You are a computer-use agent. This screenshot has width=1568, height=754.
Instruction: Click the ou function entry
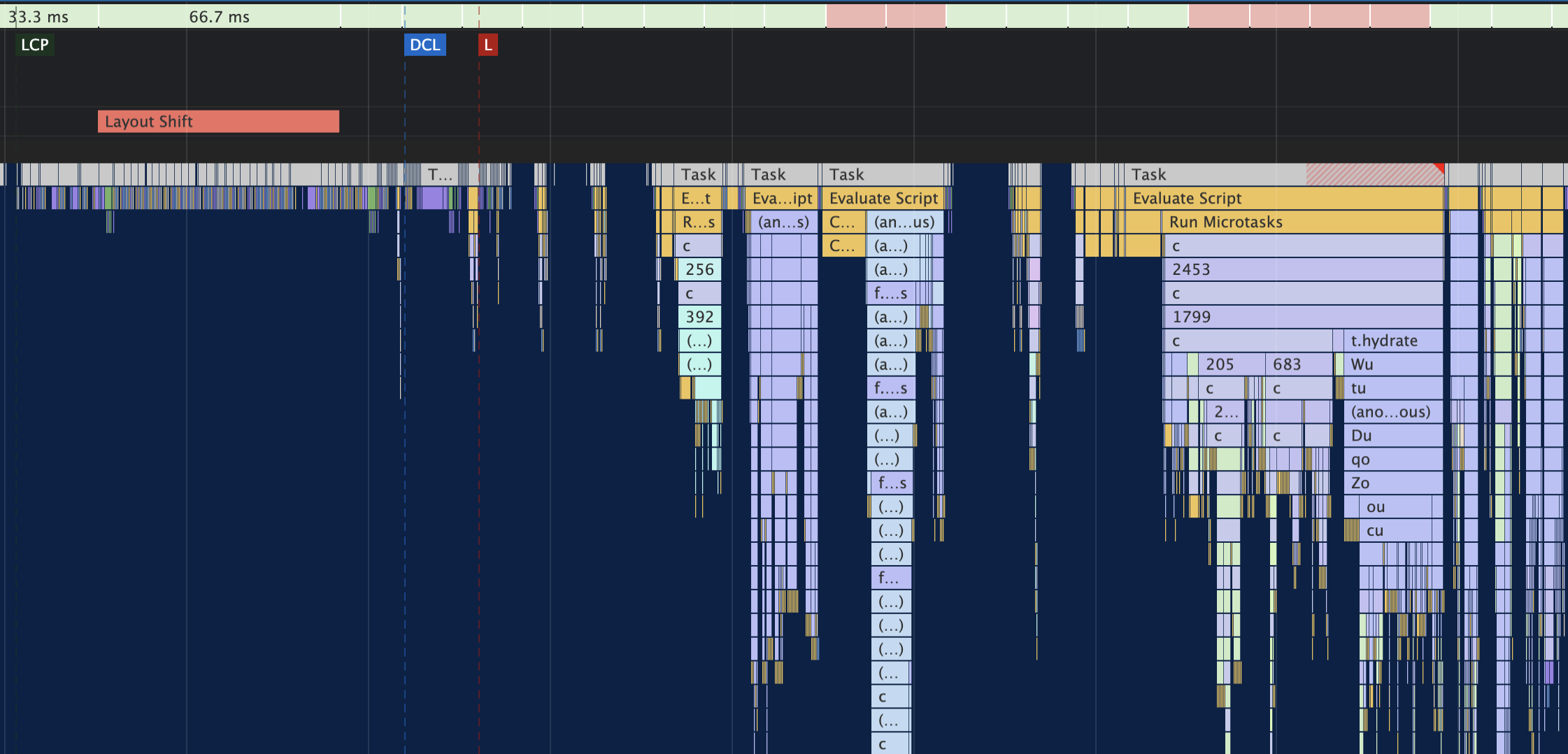tap(1396, 507)
